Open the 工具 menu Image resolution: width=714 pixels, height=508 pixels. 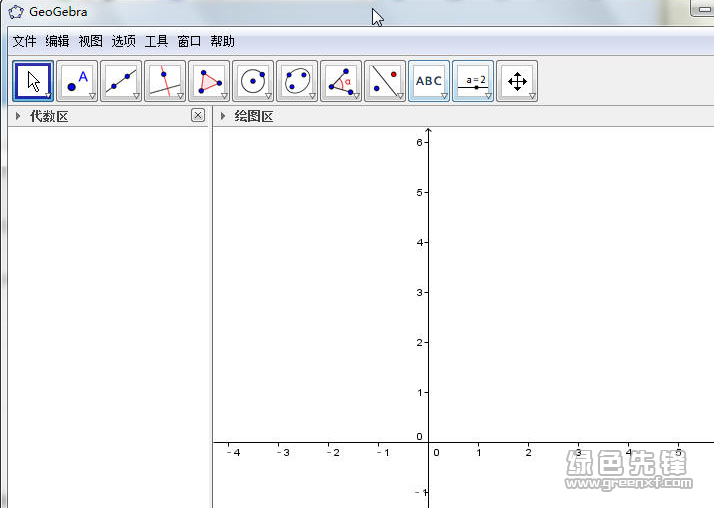[157, 41]
